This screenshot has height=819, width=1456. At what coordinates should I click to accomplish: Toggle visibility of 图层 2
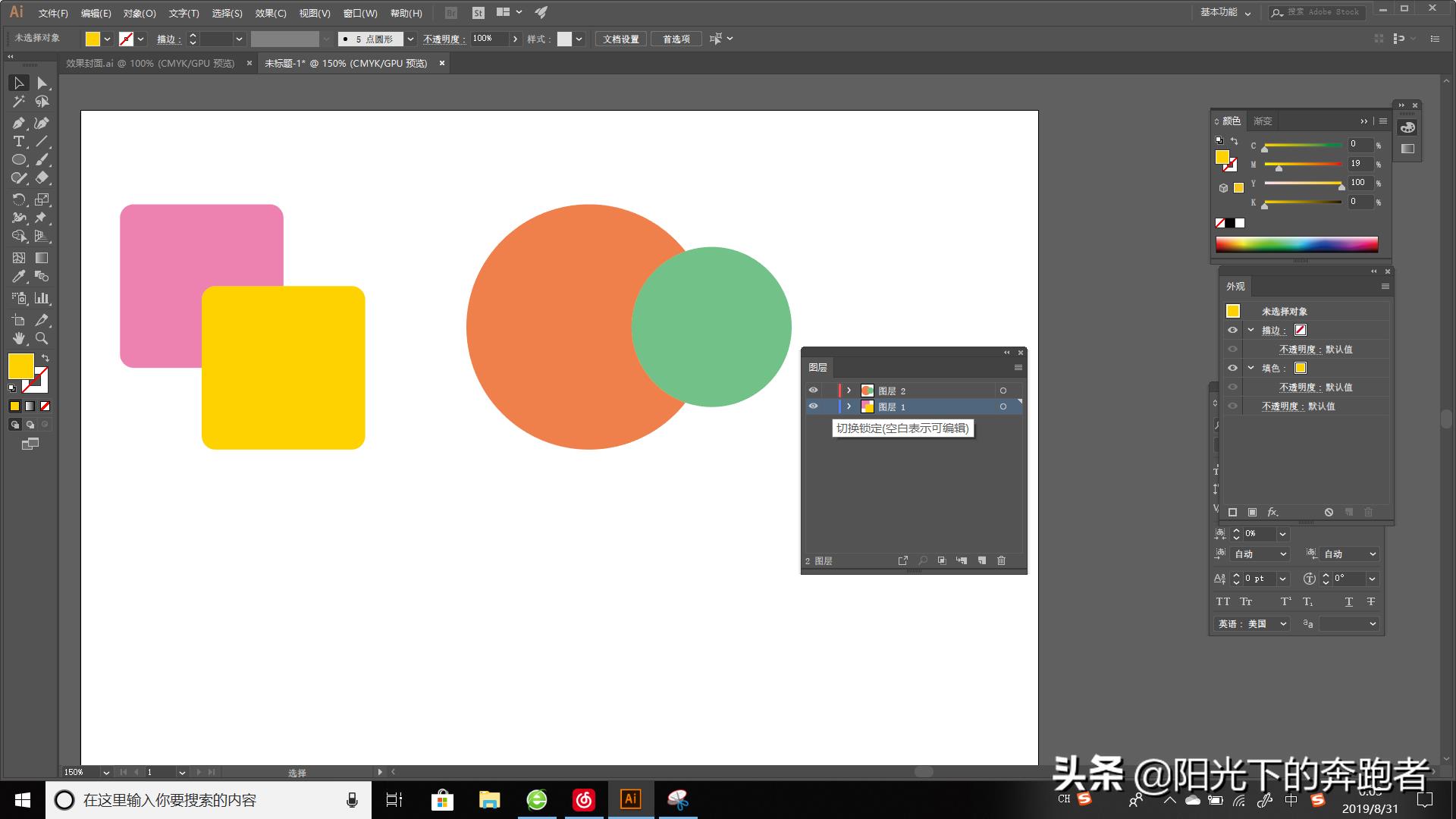(x=814, y=390)
